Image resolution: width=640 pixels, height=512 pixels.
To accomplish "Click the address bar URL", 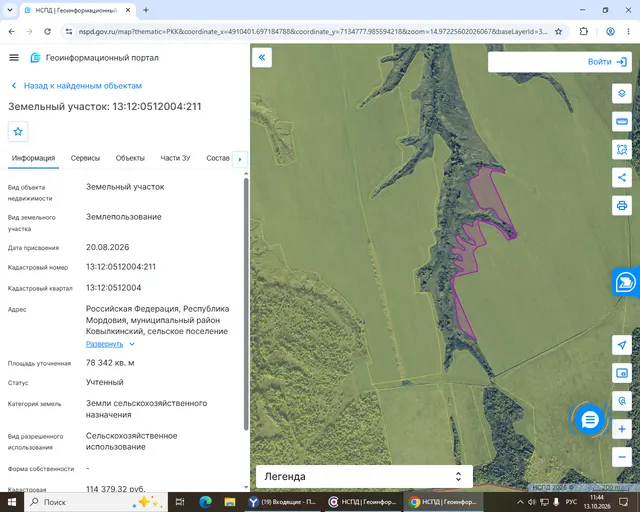I will [x=313, y=31].
